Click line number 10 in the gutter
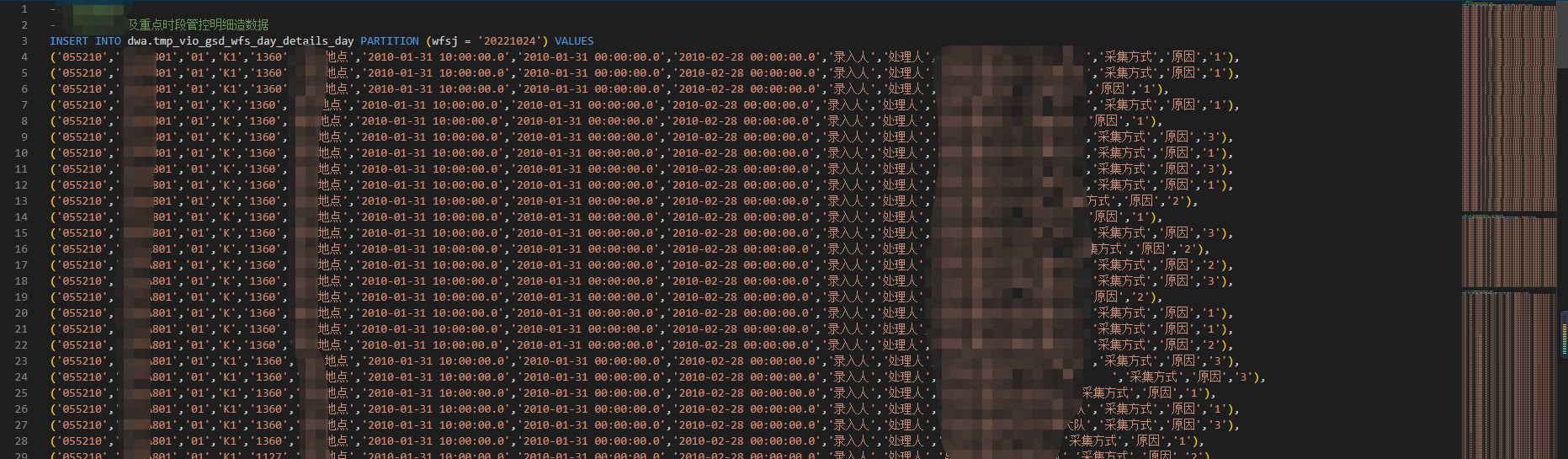This screenshot has height=459, width=1568. [x=21, y=152]
